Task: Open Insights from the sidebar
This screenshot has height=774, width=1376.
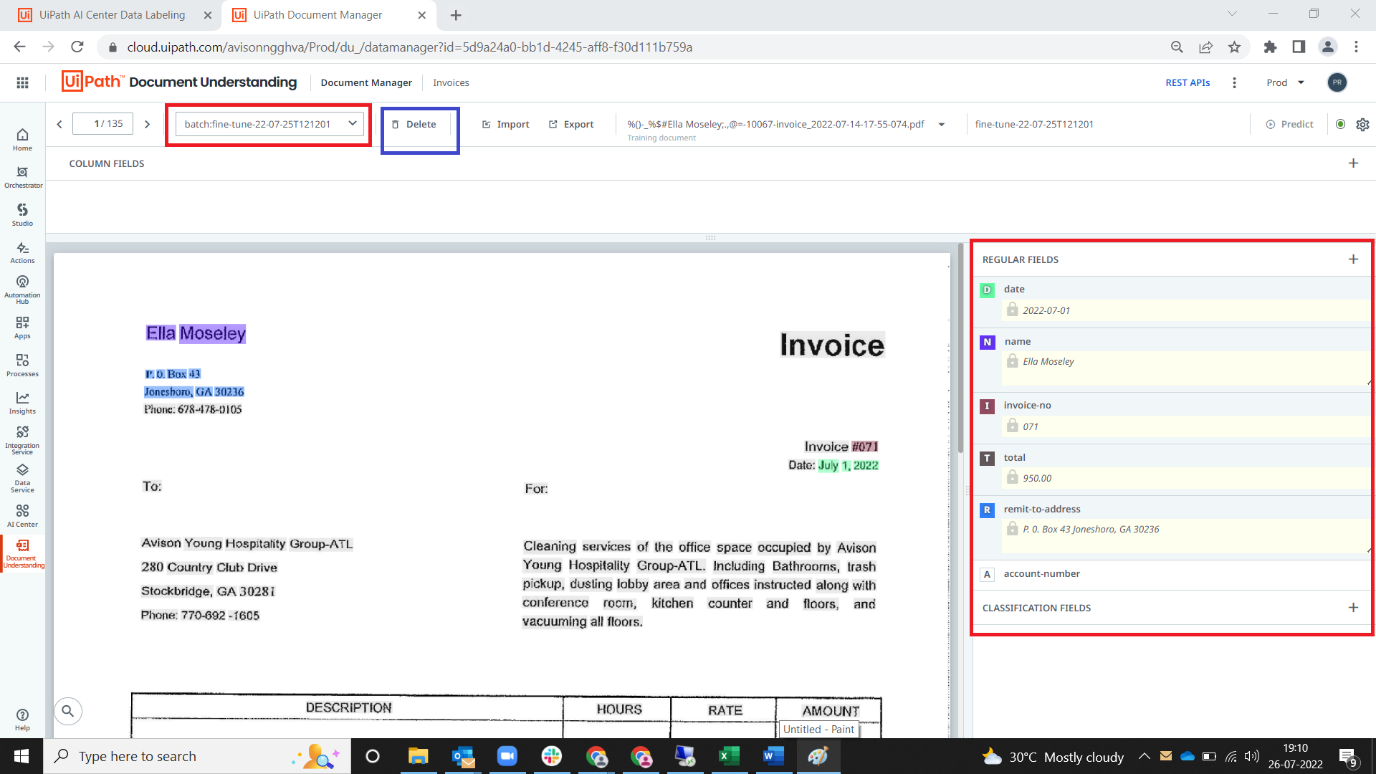Action: pyautogui.click(x=22, y=403)
